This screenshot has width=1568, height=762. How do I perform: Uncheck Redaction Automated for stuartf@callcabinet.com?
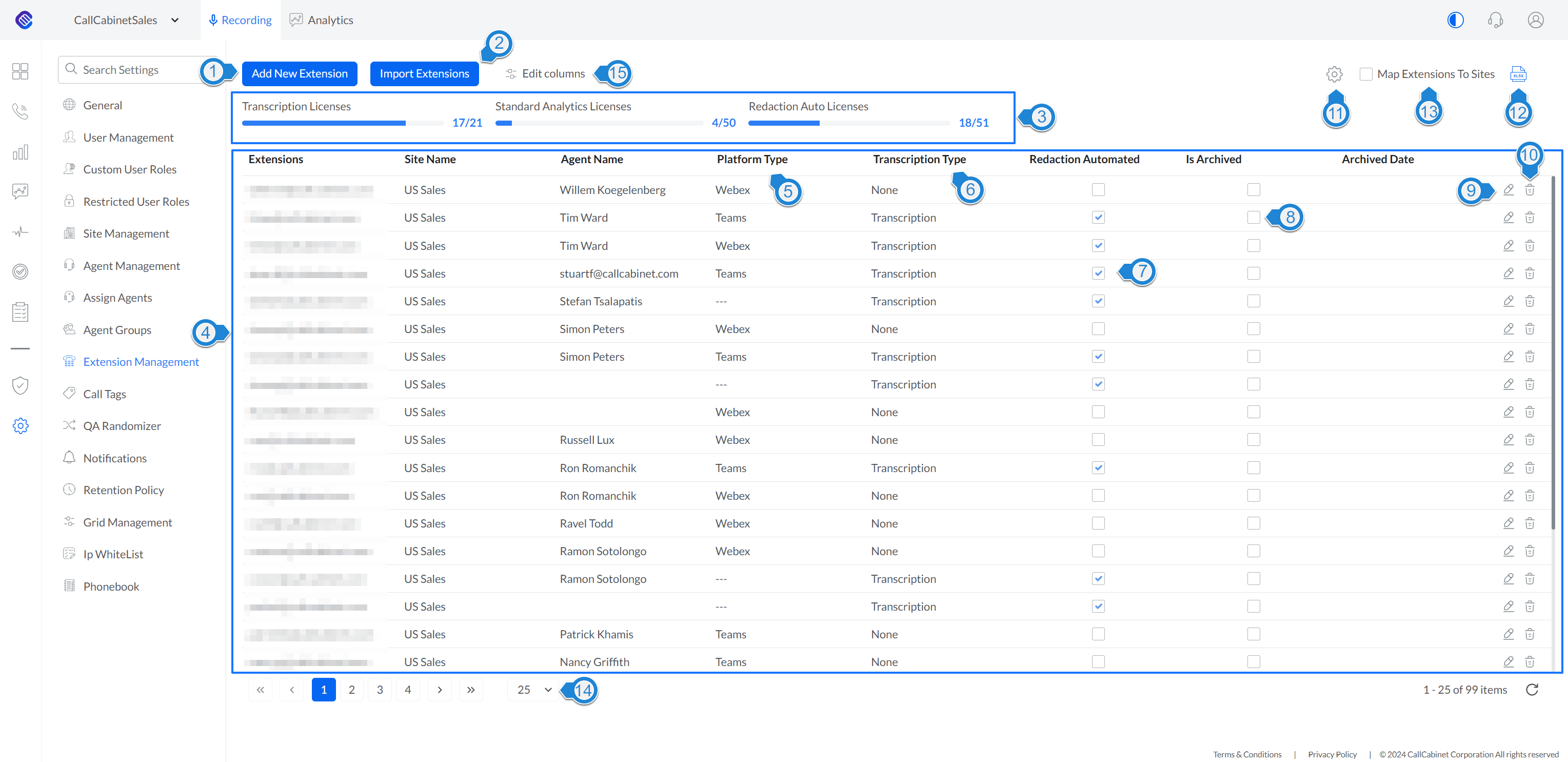(x=1098, y=273)
